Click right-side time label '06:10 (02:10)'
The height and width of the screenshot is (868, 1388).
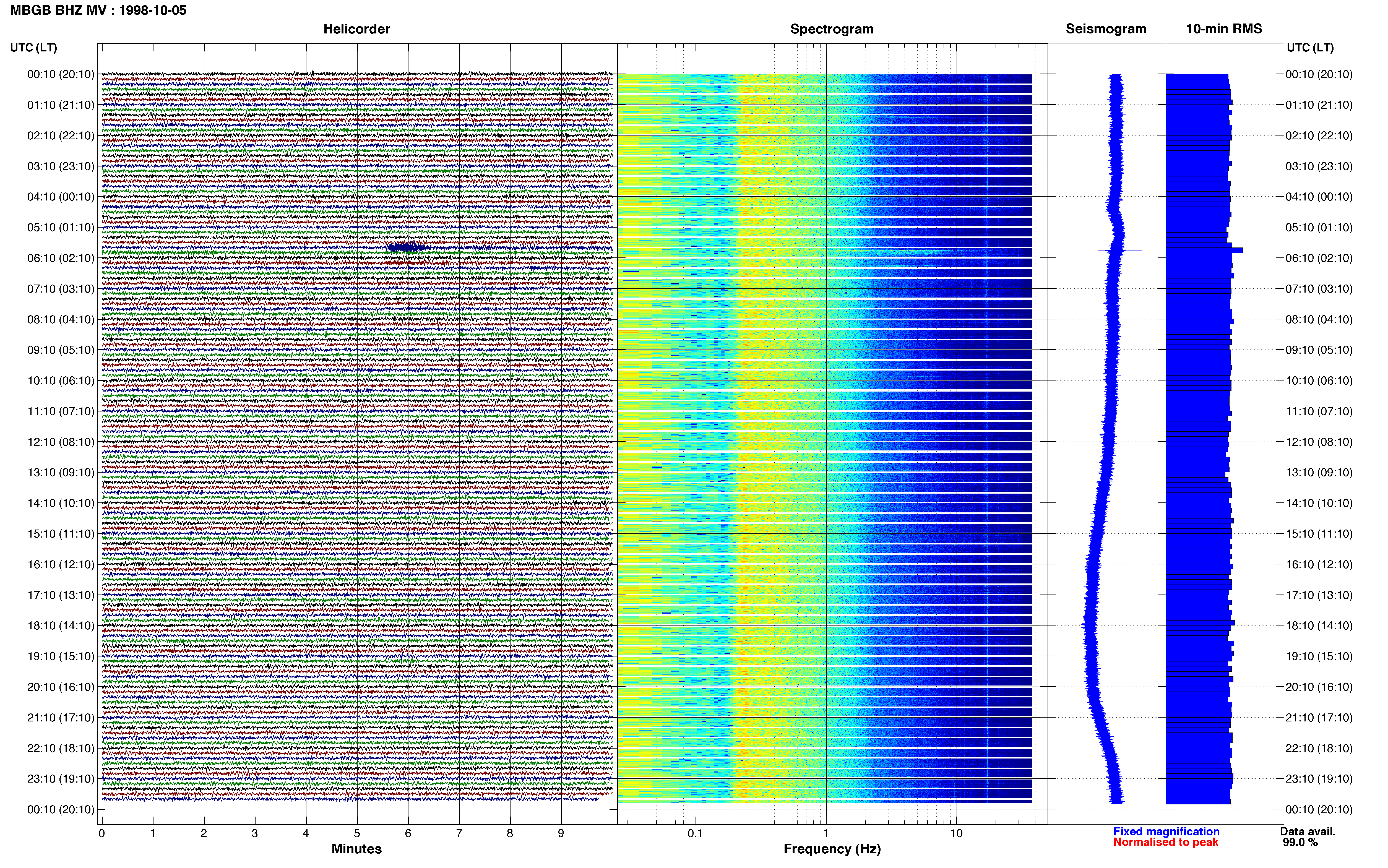tap(1319, 258)
